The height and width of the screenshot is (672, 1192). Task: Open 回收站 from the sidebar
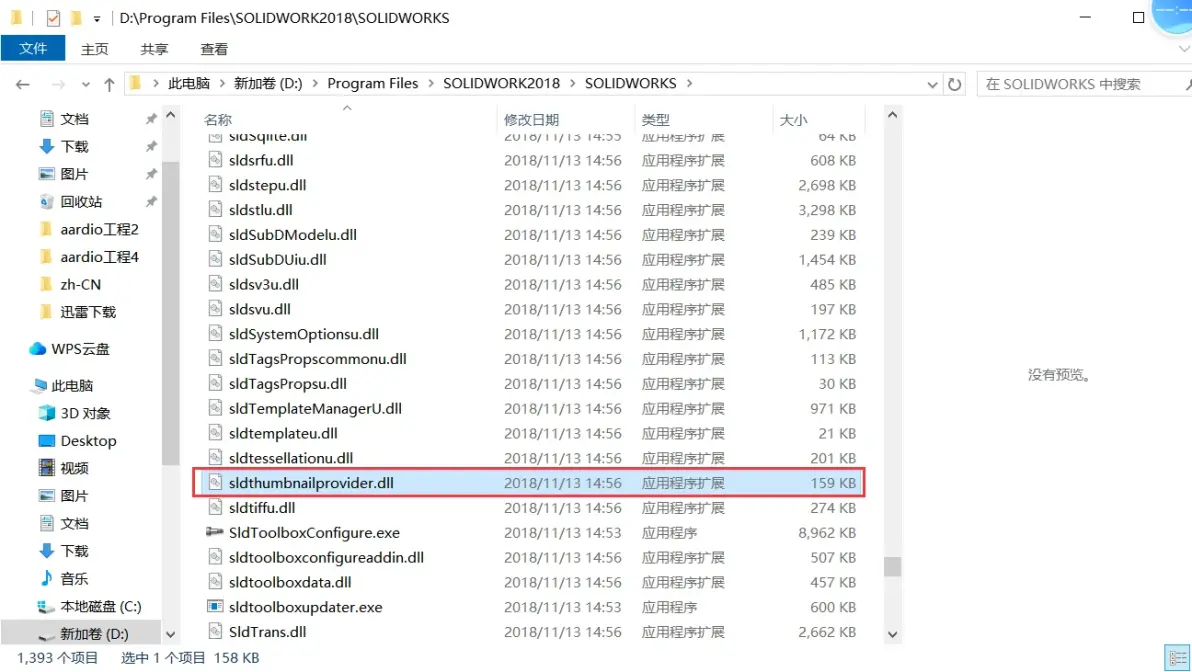(x=81, y=202)
